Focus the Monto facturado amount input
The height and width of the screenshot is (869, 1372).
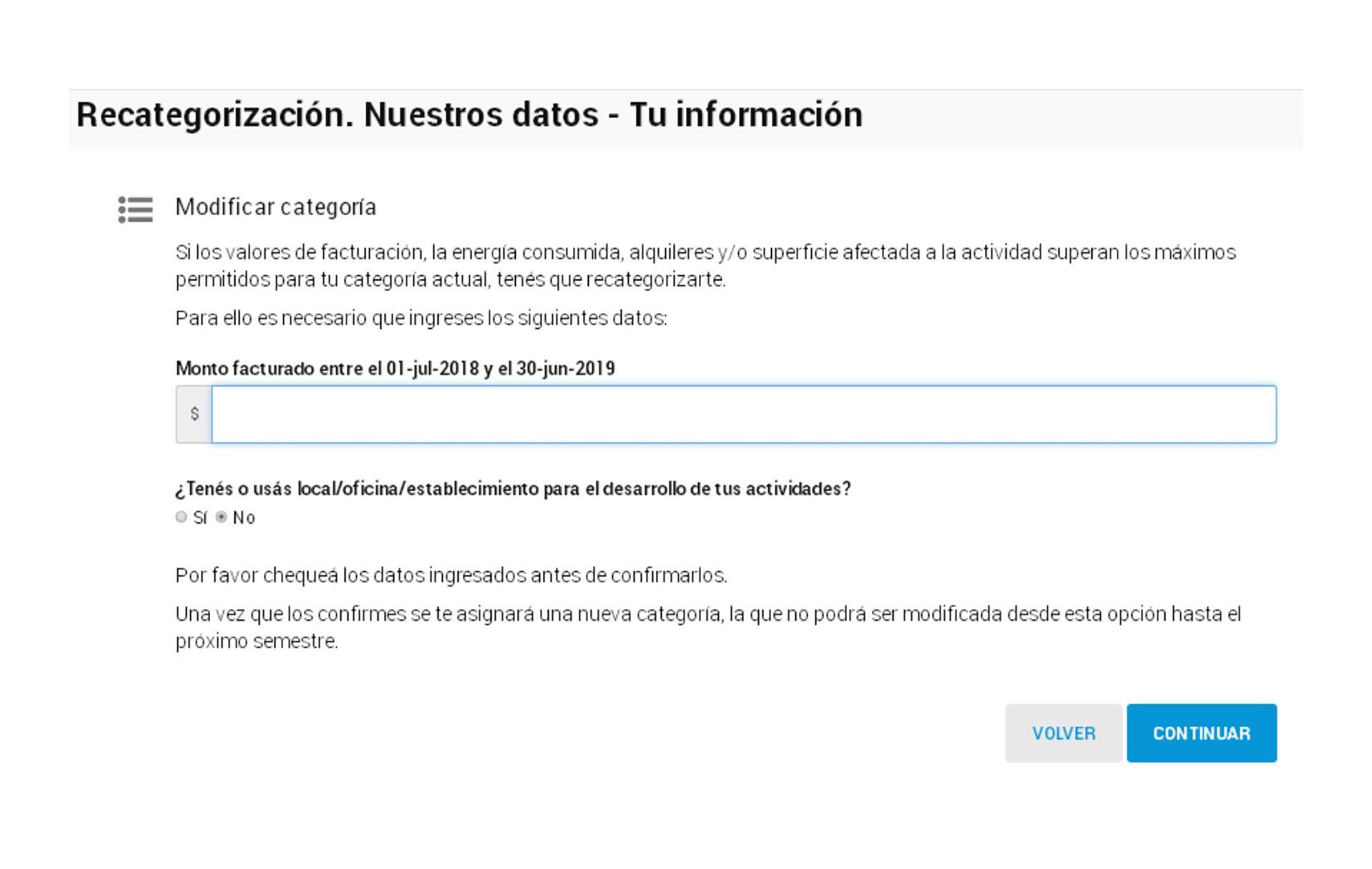click(743, 414)
